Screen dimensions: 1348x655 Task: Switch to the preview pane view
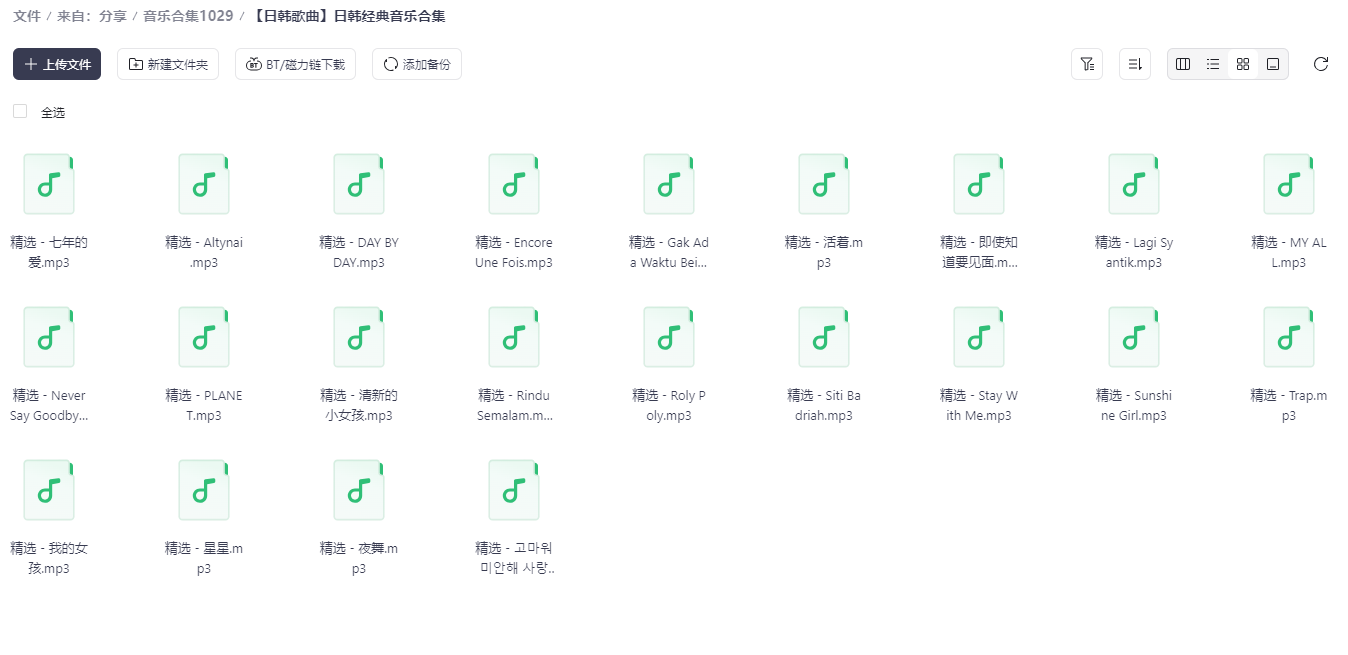coord(1273,64)
